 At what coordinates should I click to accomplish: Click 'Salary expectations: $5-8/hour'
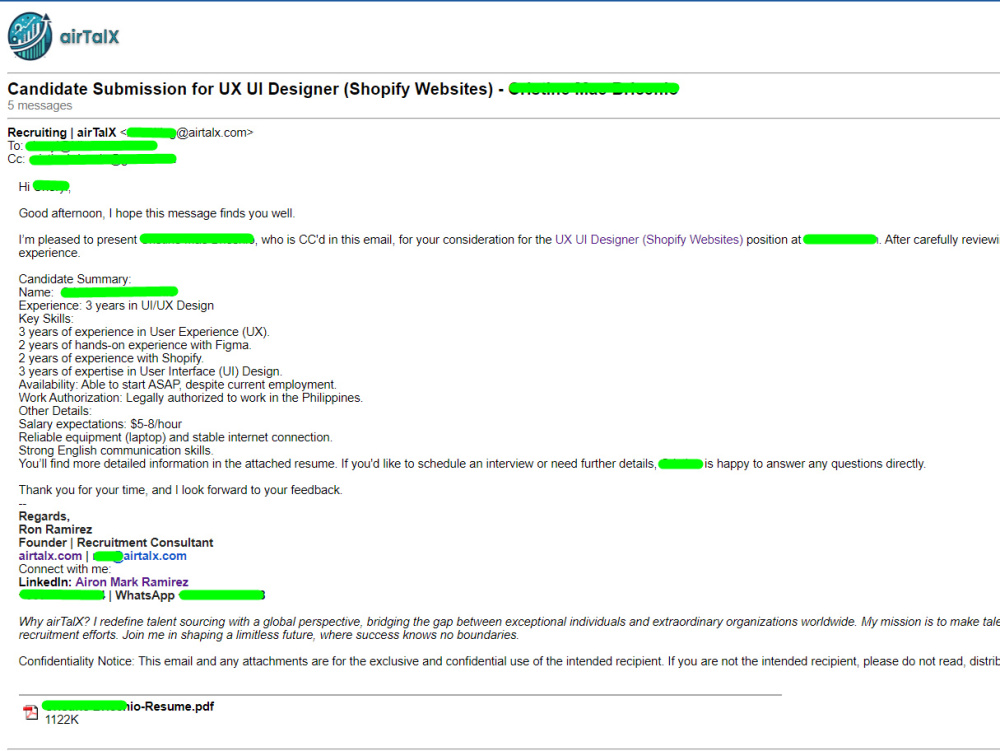click(x=100, y=424)
